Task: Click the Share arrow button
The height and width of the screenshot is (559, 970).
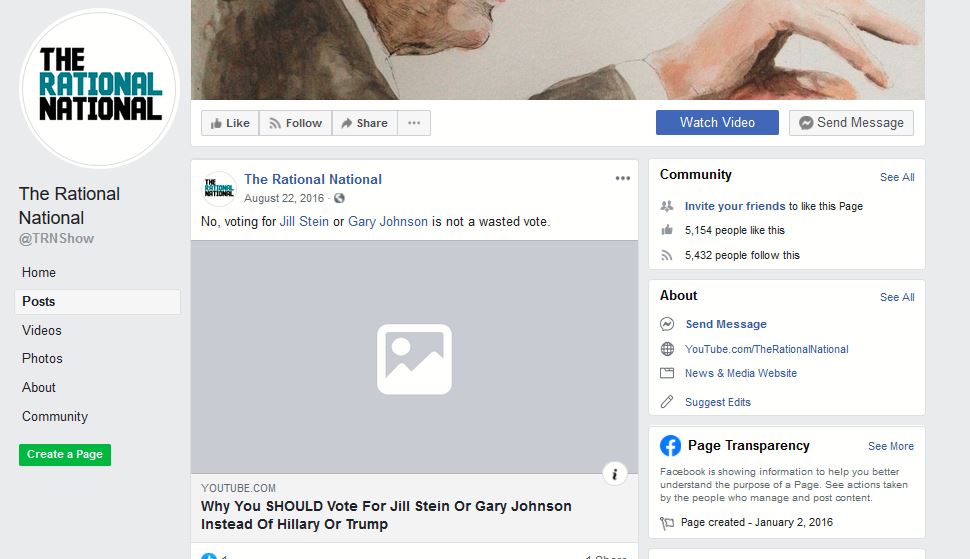Action: click(365, 123)
